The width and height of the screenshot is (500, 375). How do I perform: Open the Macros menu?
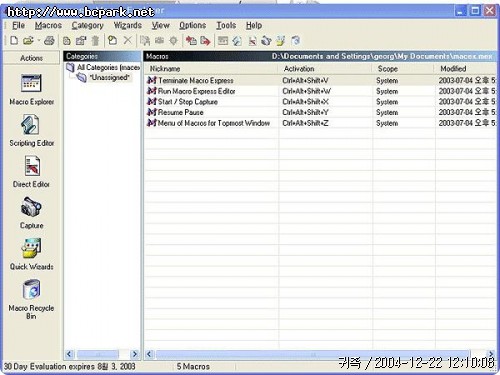(48, 25)
